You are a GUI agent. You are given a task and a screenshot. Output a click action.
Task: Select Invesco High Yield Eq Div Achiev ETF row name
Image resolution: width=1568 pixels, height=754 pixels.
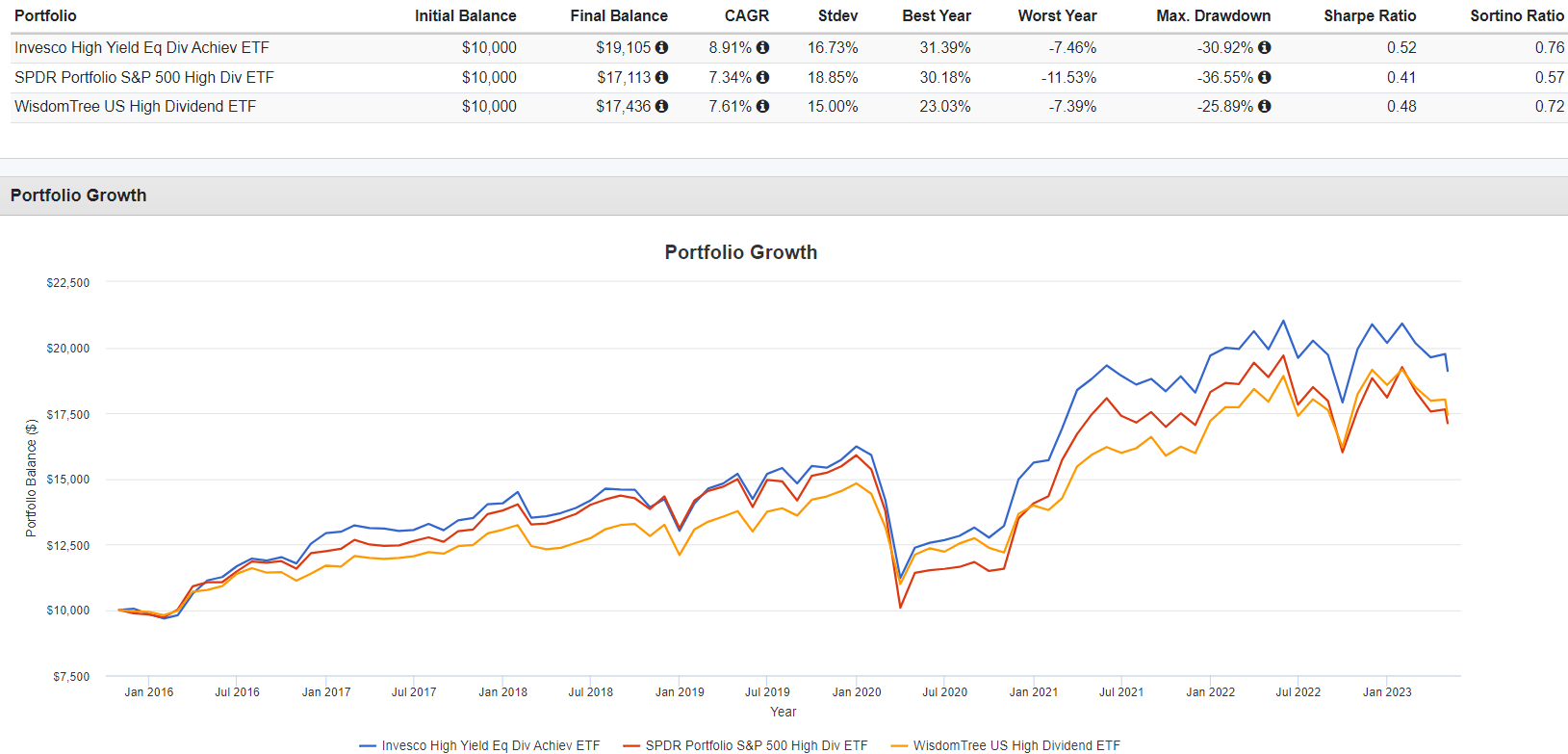tap(141, 47)
